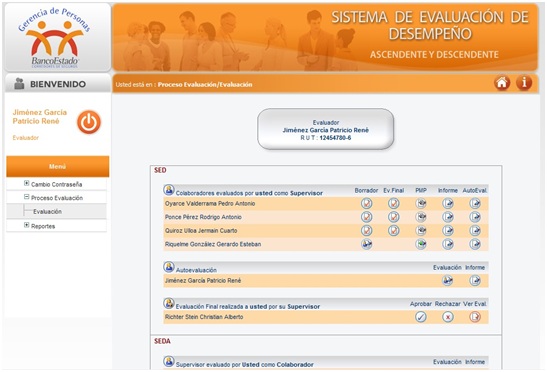Click the Autoevaluación section title
The height and width of the screenshot is (372, 547).
[x=196, y=270]
